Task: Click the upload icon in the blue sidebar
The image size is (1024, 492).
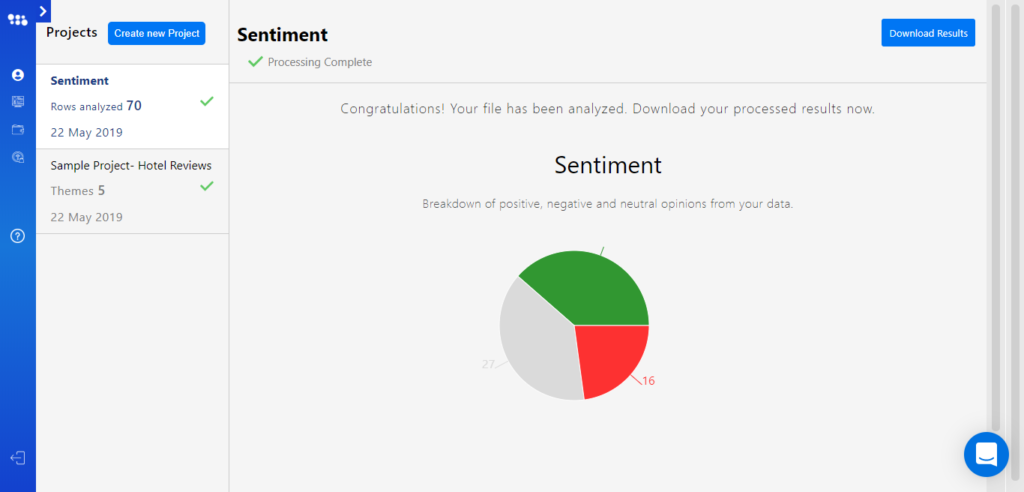Action: [x=18, y=157]
